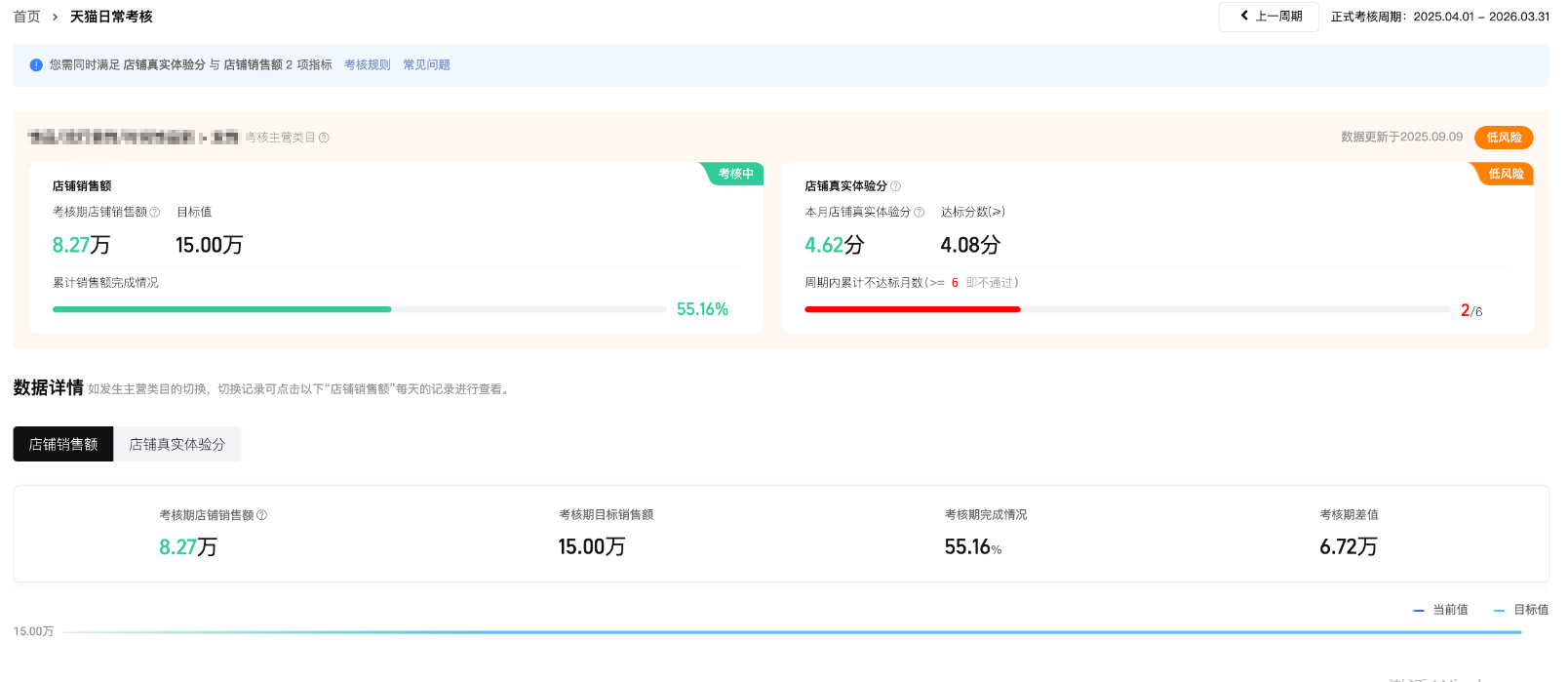Click help icon beside 考核期店铺销售额 in the top card
This screenshot has height=682, width=1568.
[155, 213]
